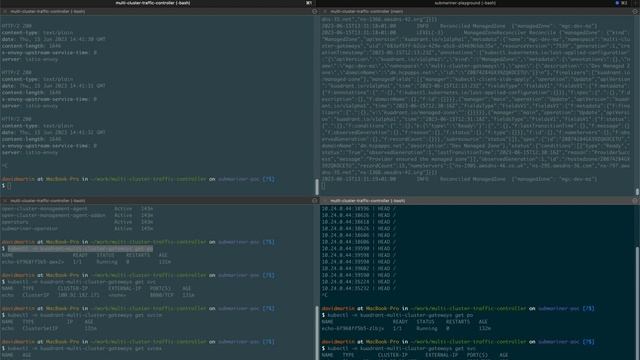Click the 10.24.0.44:38596 HEAD log line
The width and height of the screenshot is (640, 360).
pyautogui.click(x=358, y=209)
